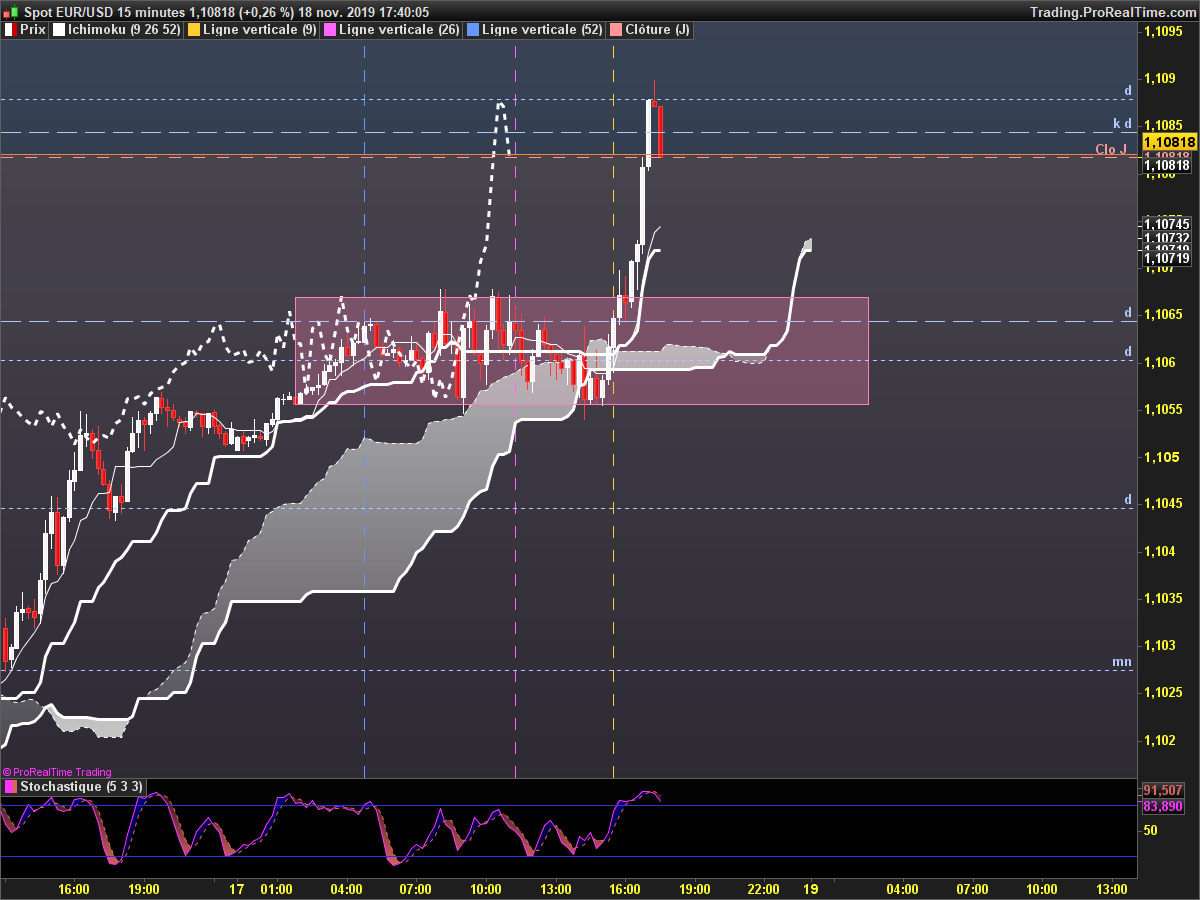This screenshot has height=900, width=1200.
Task: Click the Clôture (J) legend swatch
Action: coord(616,30)
